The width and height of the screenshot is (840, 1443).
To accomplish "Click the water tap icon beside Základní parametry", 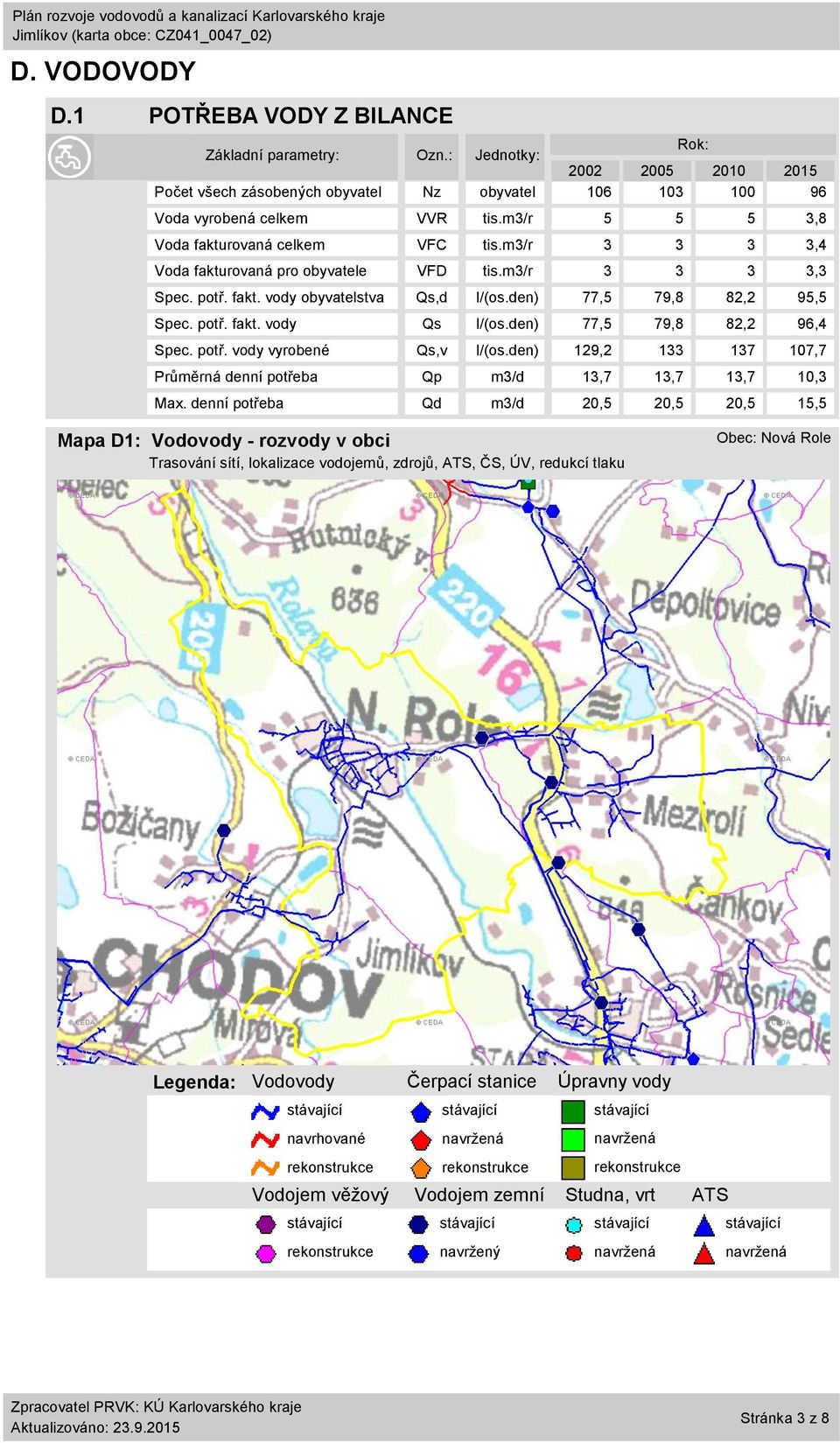I will pyautogui.click(x=69, y=158).
